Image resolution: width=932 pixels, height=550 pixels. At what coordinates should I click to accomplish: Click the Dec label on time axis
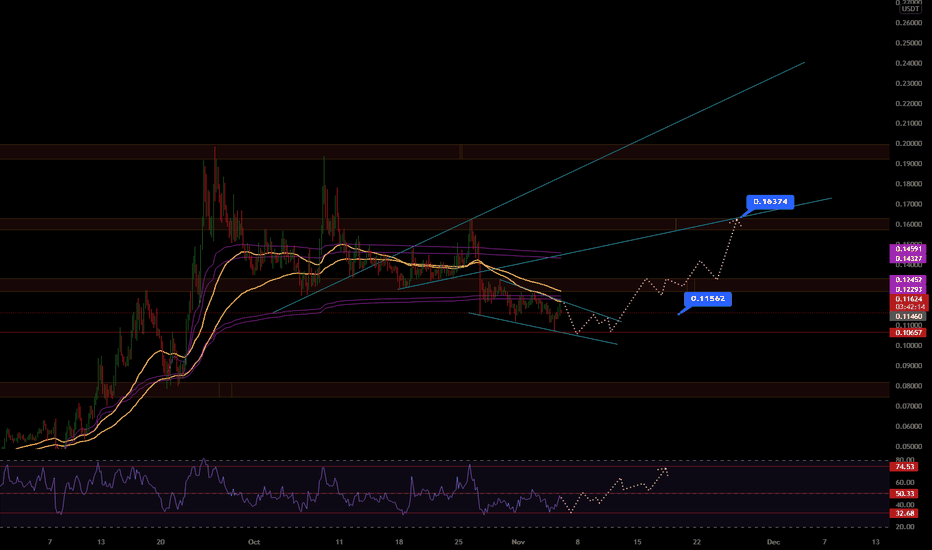click(x=773, y=542)
